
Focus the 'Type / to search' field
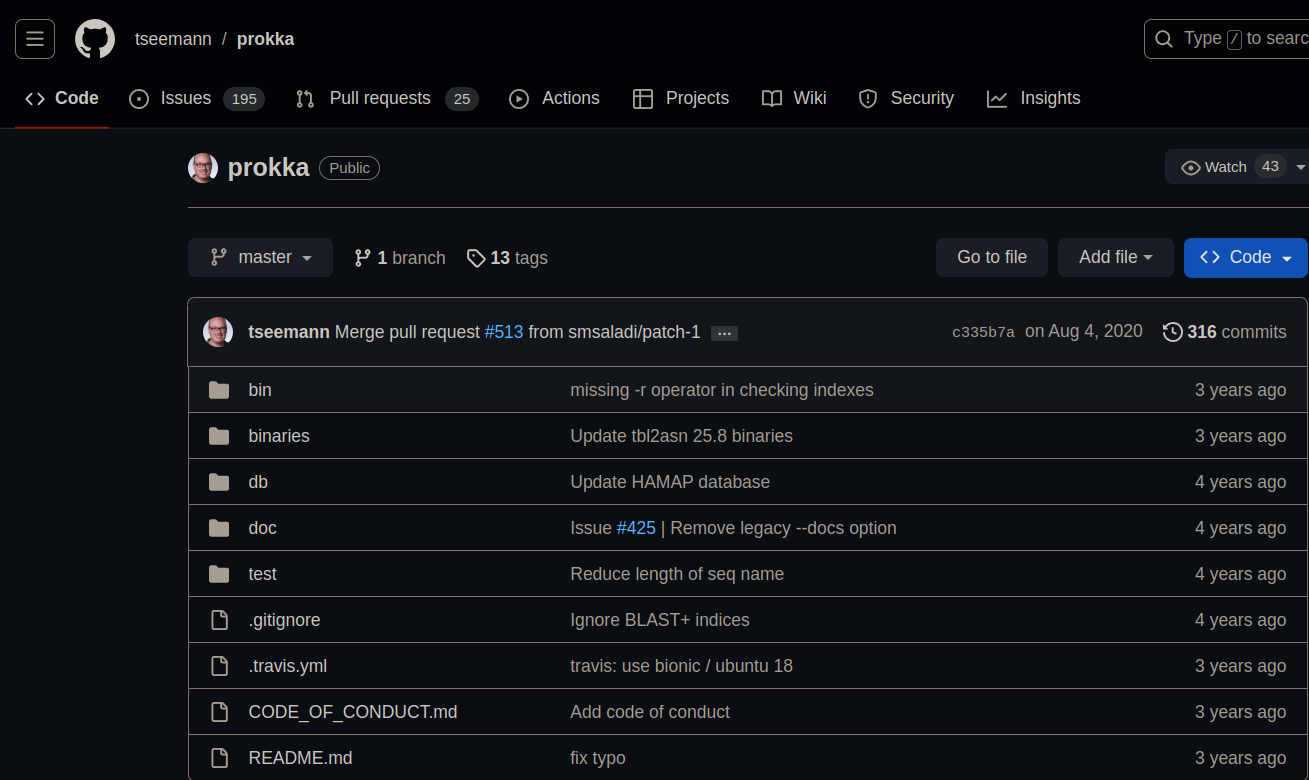1227,39
